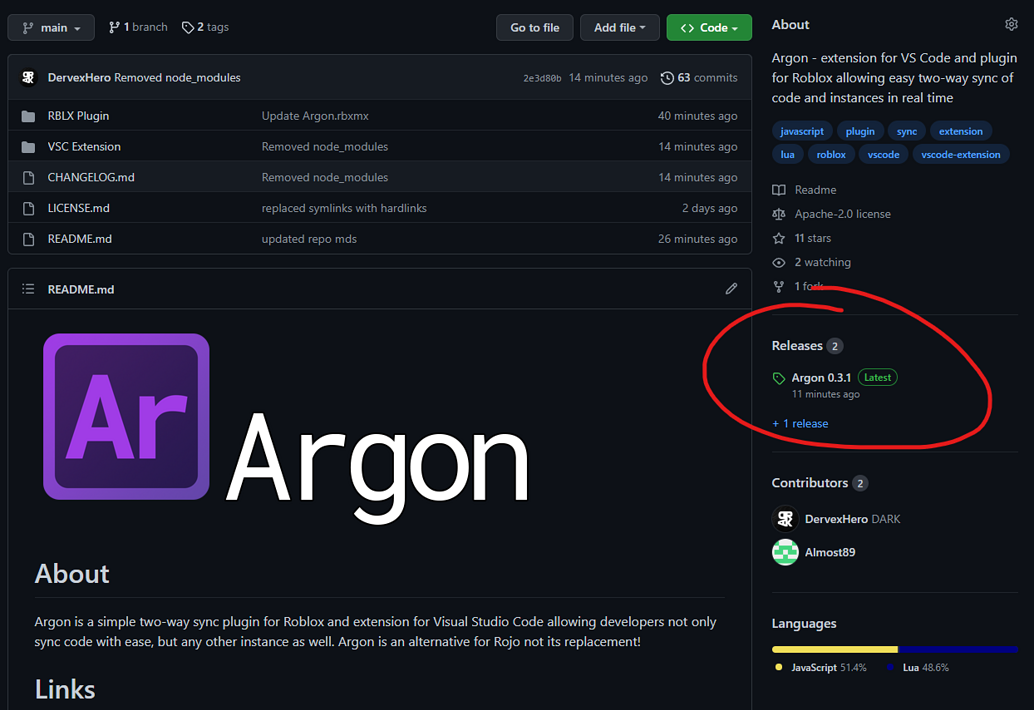
Task: Toggle watching the repository
Action: click(x=778, y=262)
